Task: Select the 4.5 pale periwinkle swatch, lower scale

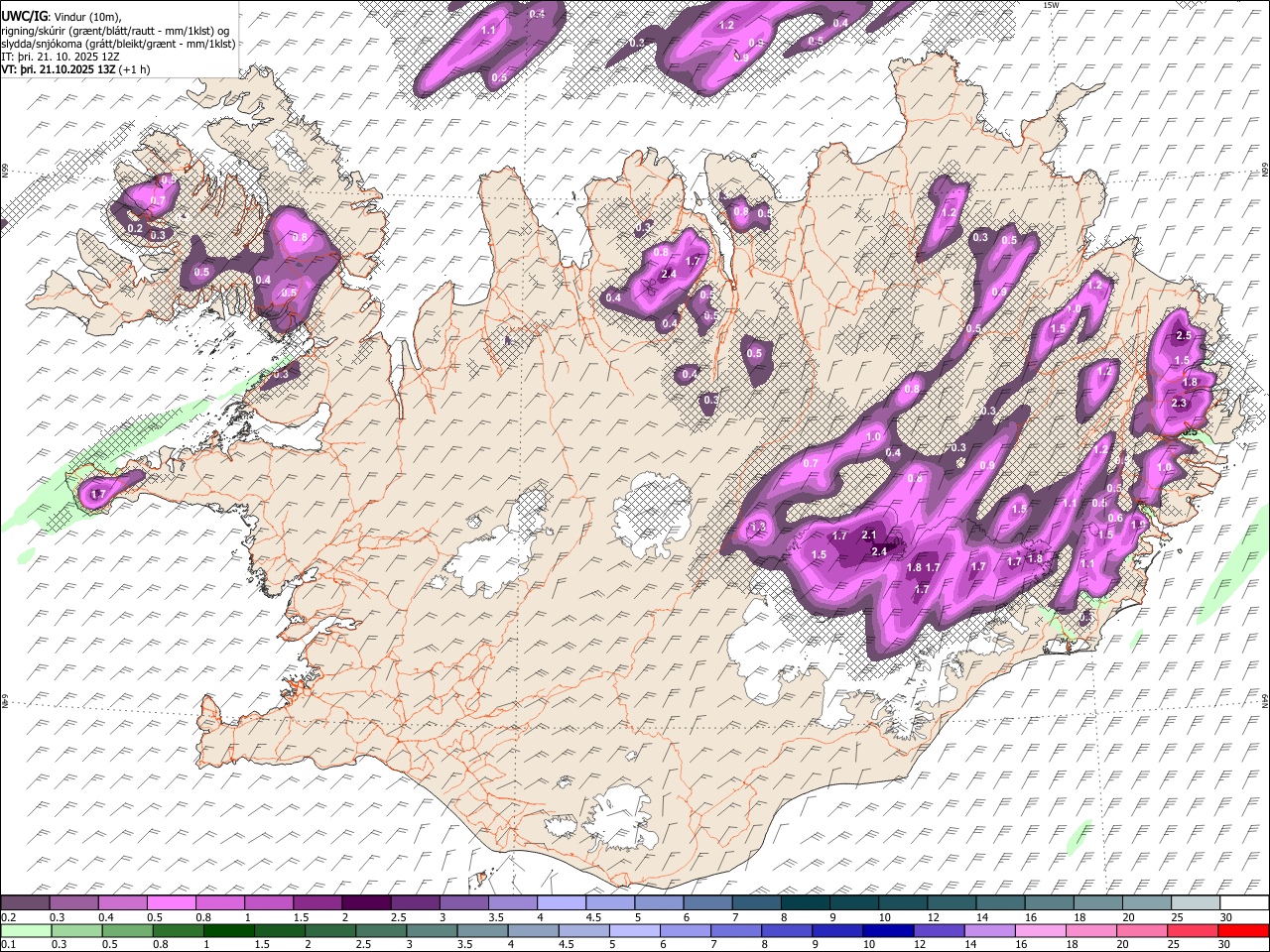Action: (x=583, y=931)
